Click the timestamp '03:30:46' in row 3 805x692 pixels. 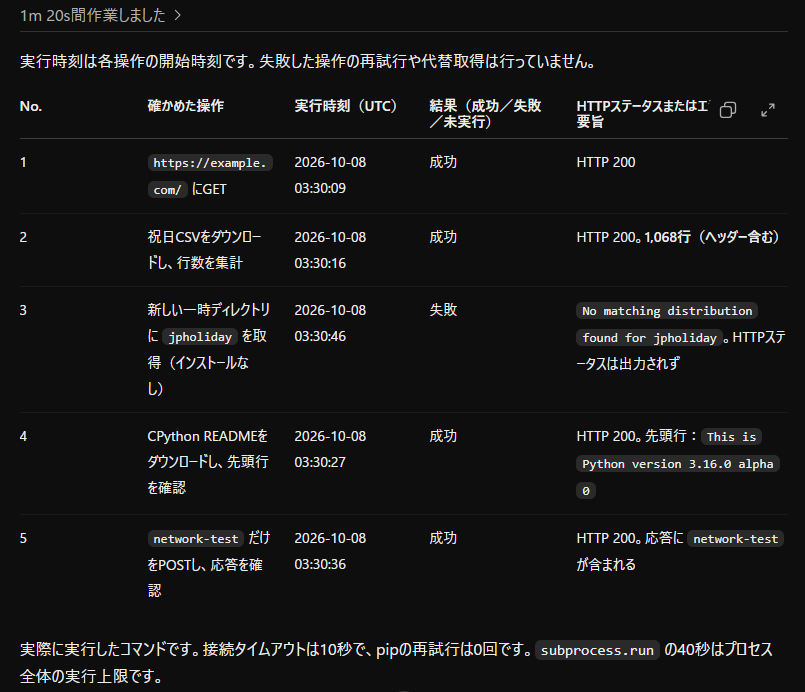[x=320, y=336]
